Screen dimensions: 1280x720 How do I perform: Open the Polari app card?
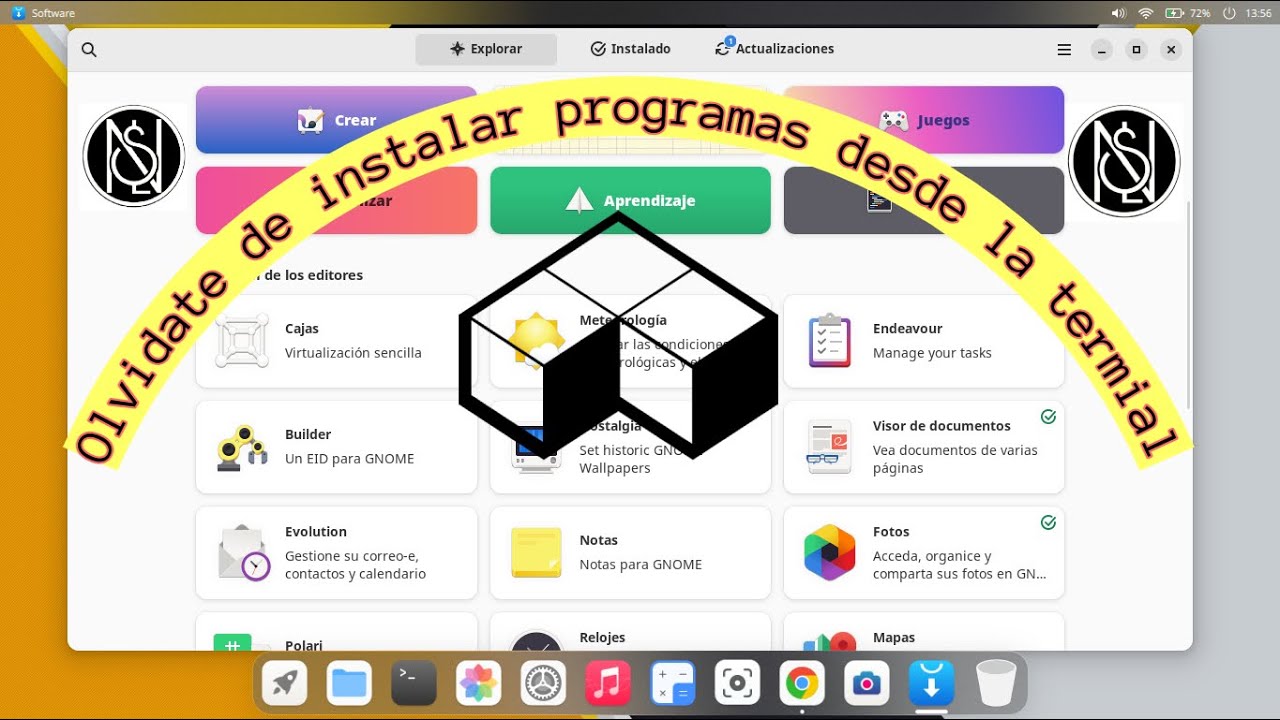[x=336, y=632]
